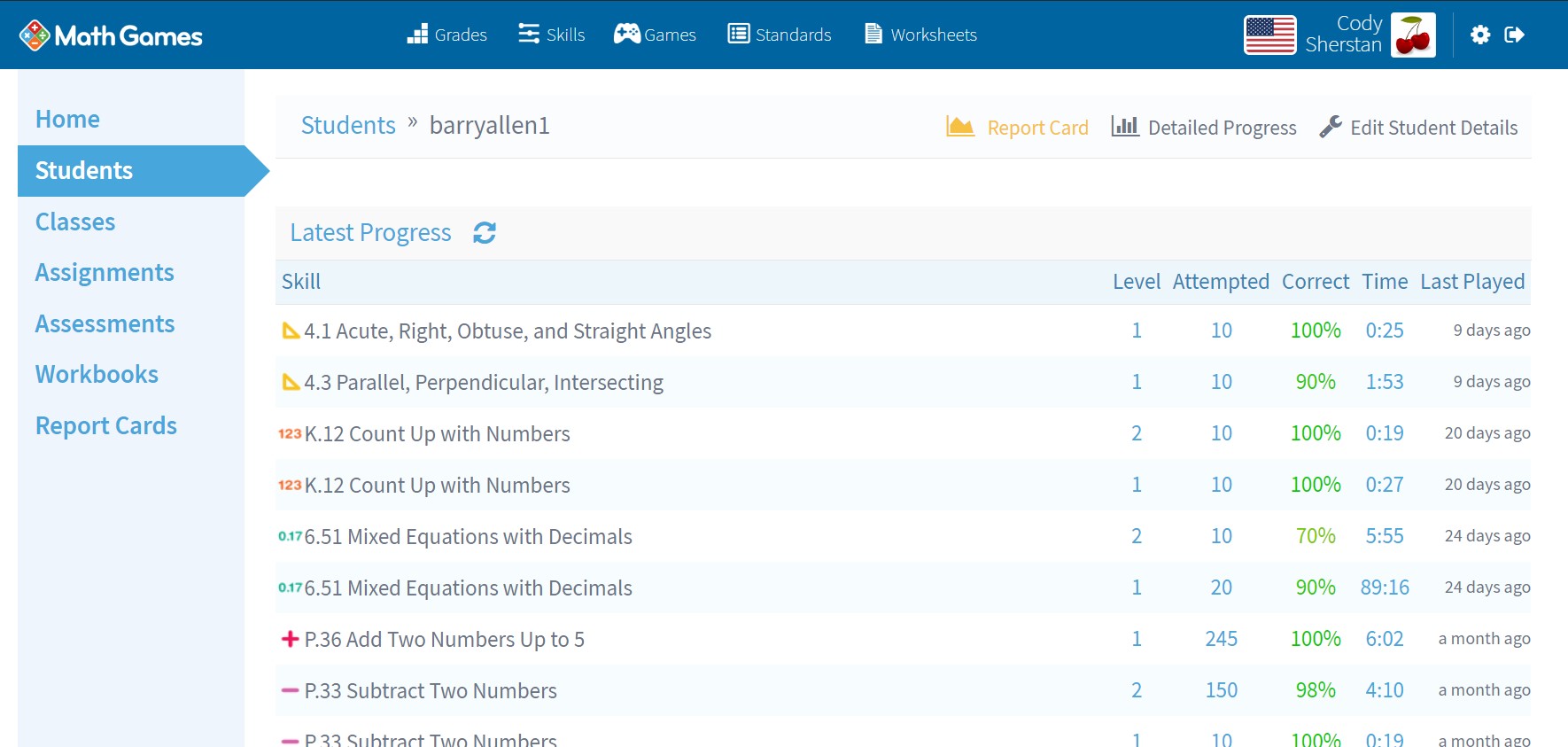
Task: Click the Report Card chart icon
Action: coord(959,127)
